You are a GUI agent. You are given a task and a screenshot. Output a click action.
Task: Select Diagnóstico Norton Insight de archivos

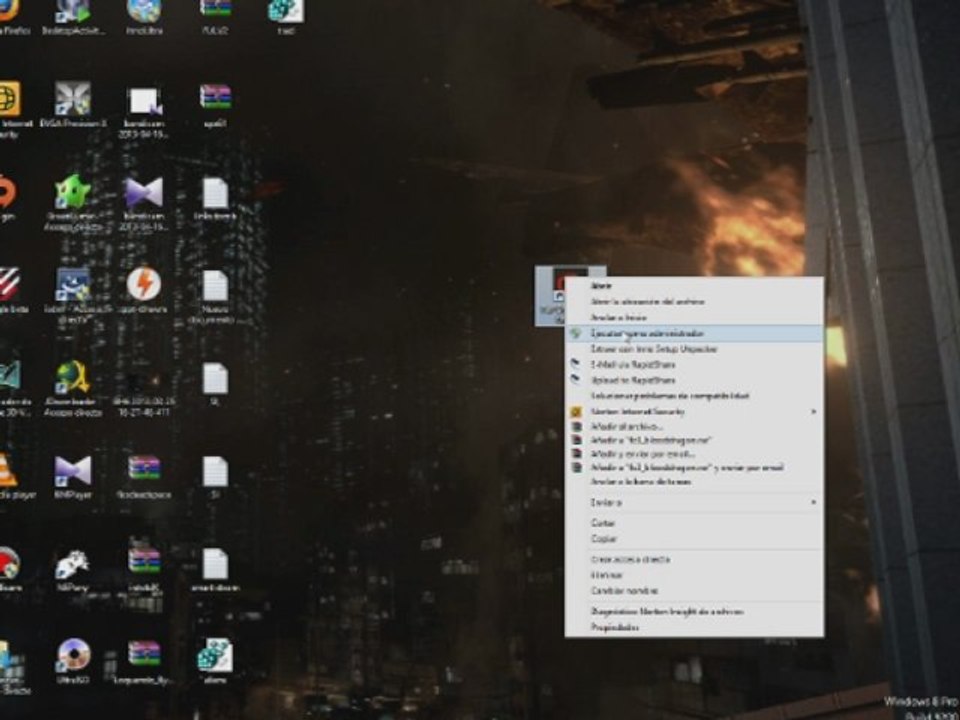694,612
